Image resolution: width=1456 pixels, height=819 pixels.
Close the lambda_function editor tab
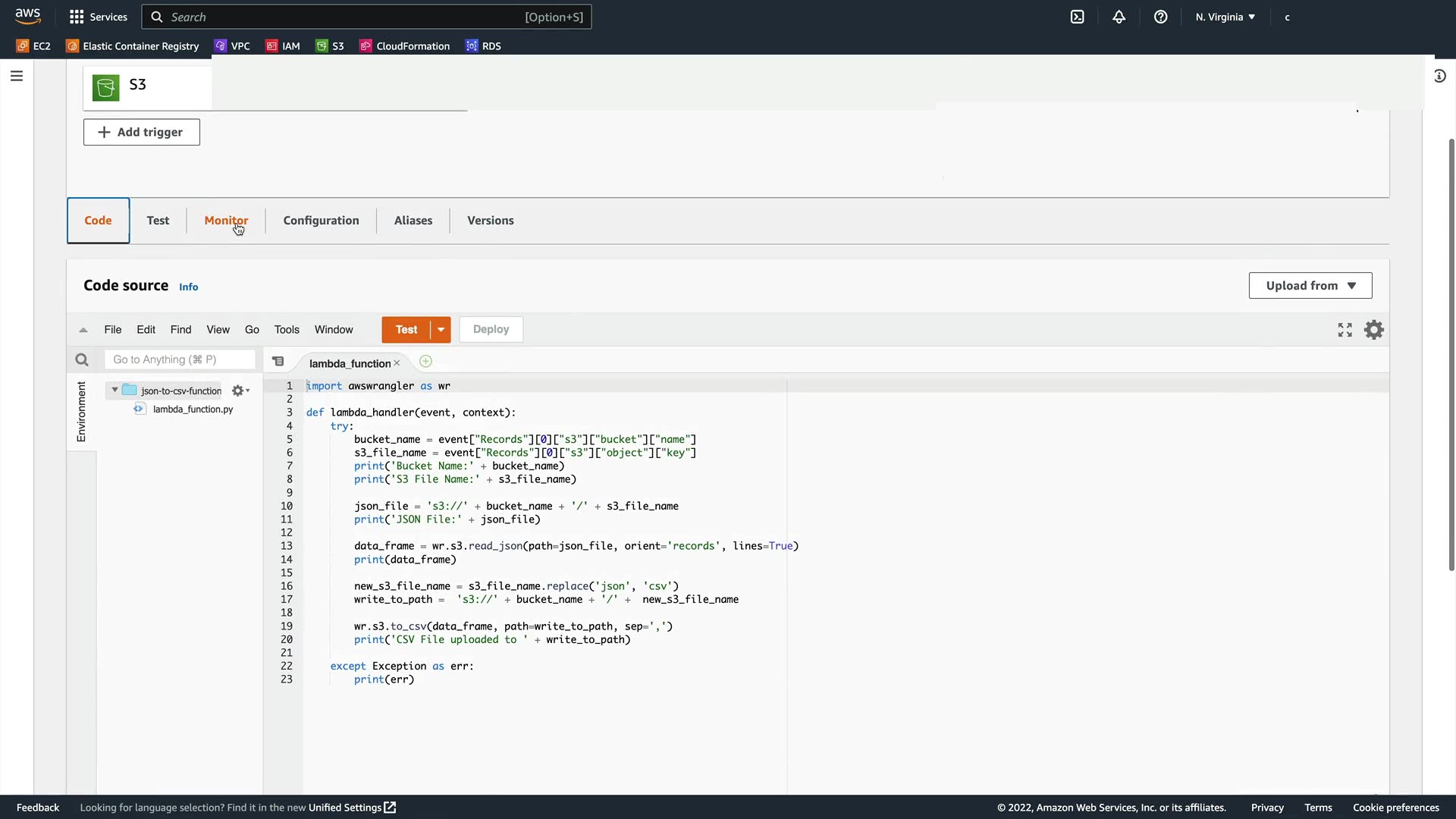coord(397,363)
